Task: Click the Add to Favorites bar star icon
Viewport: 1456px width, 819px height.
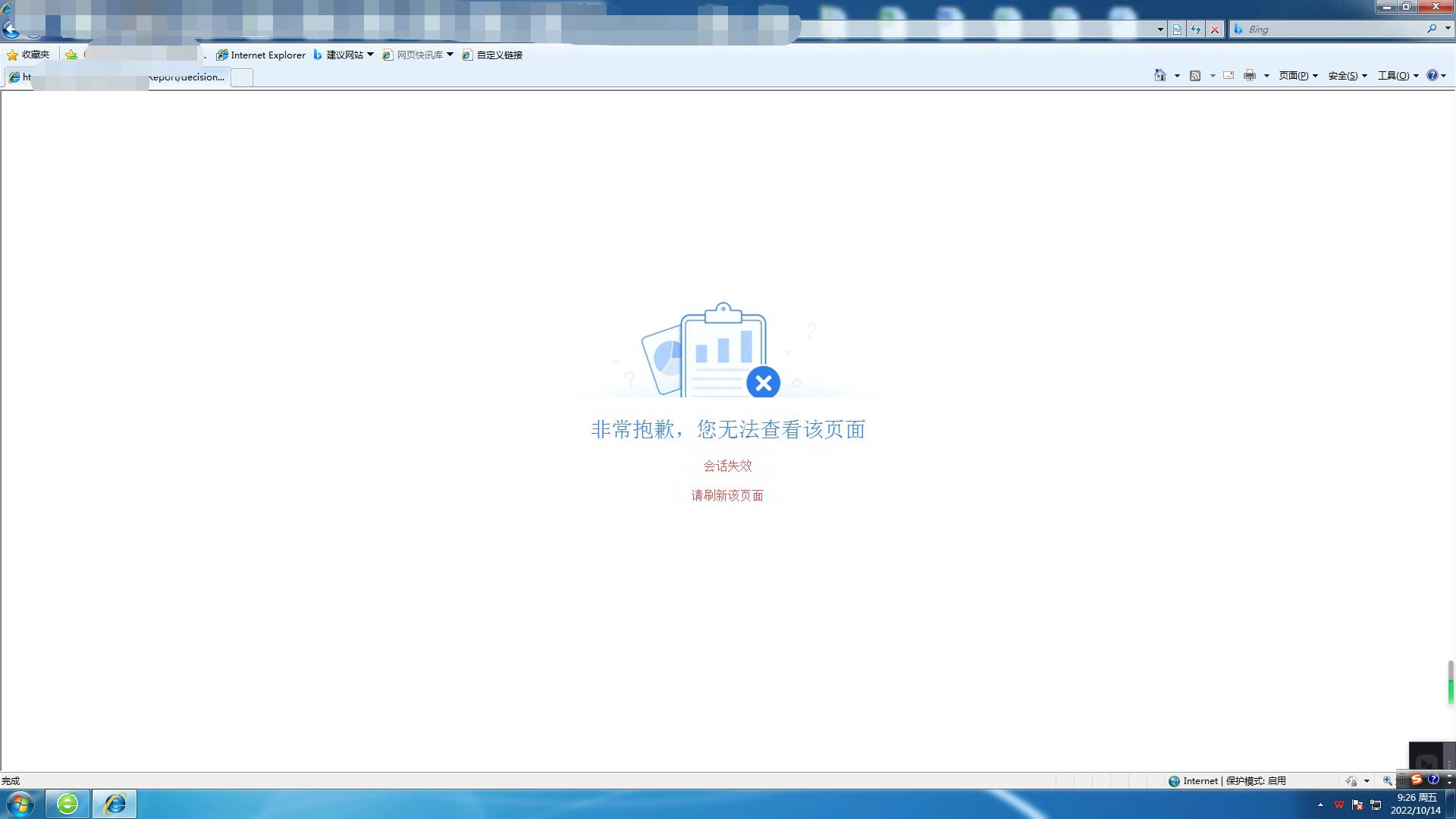Action: [x=71, y=55]
